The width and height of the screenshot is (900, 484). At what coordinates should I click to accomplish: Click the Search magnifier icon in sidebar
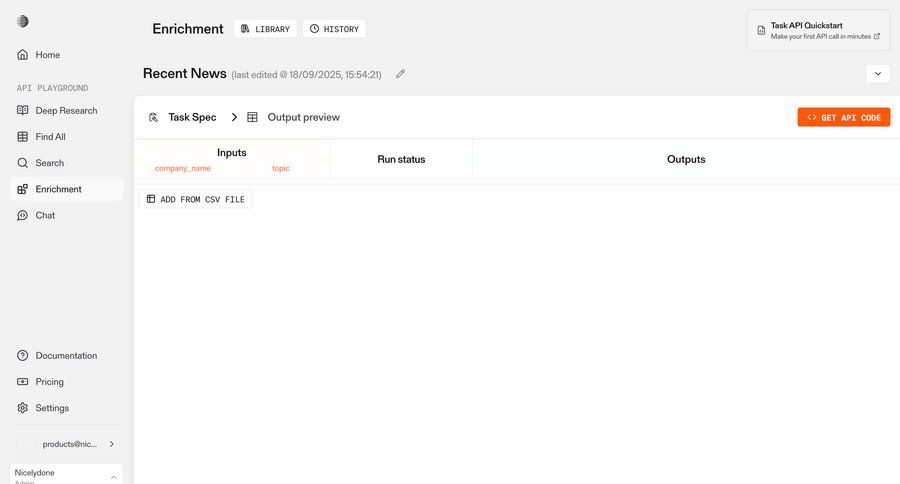pos(23,163)
